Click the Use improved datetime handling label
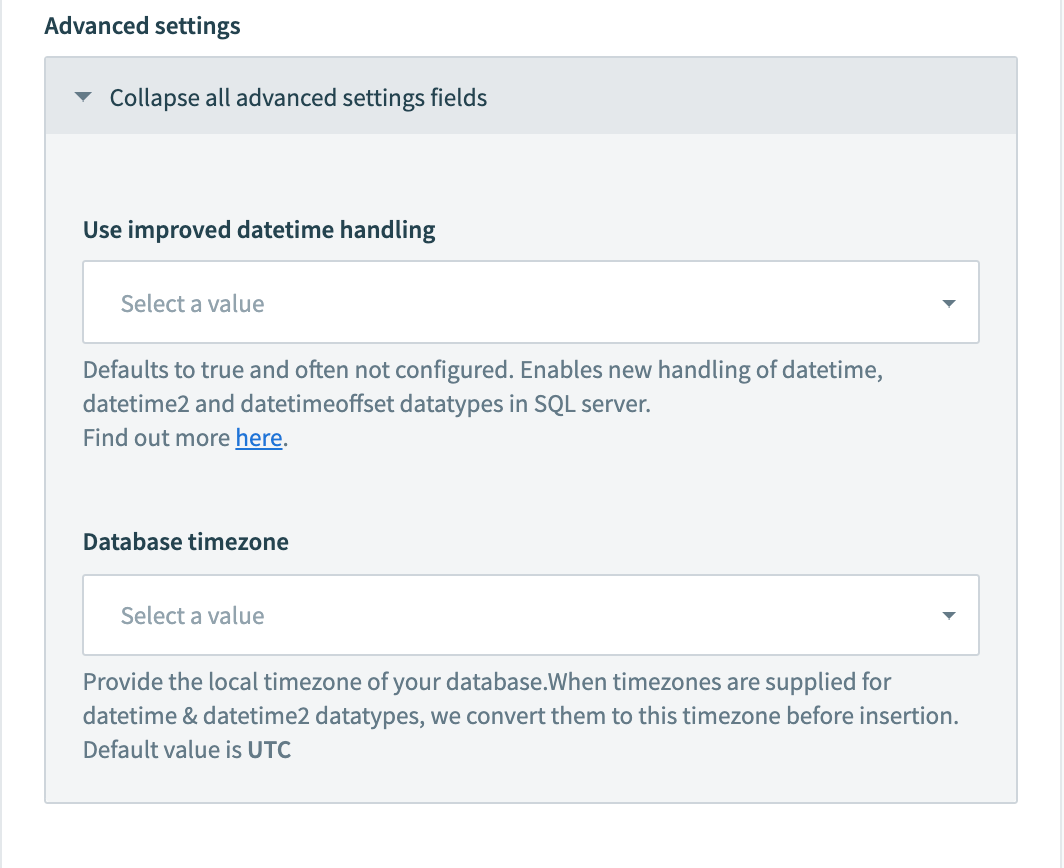Image resolution: width=1064 pixels, height=868 pixels. tap(259, 230)
